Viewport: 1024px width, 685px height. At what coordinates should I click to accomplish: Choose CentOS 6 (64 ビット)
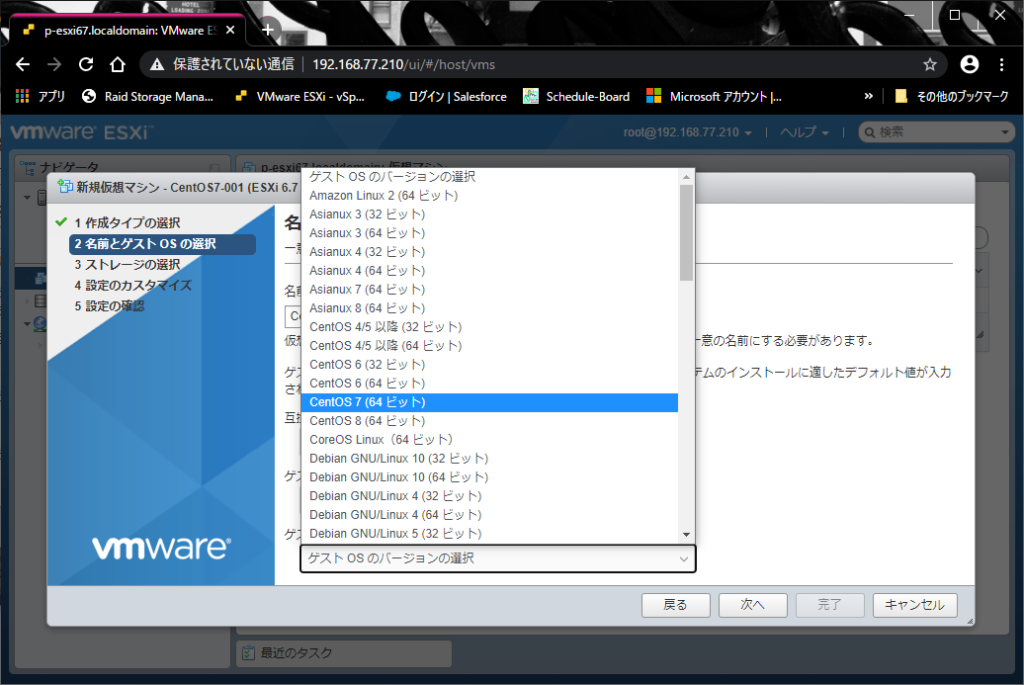coord(489,383)
